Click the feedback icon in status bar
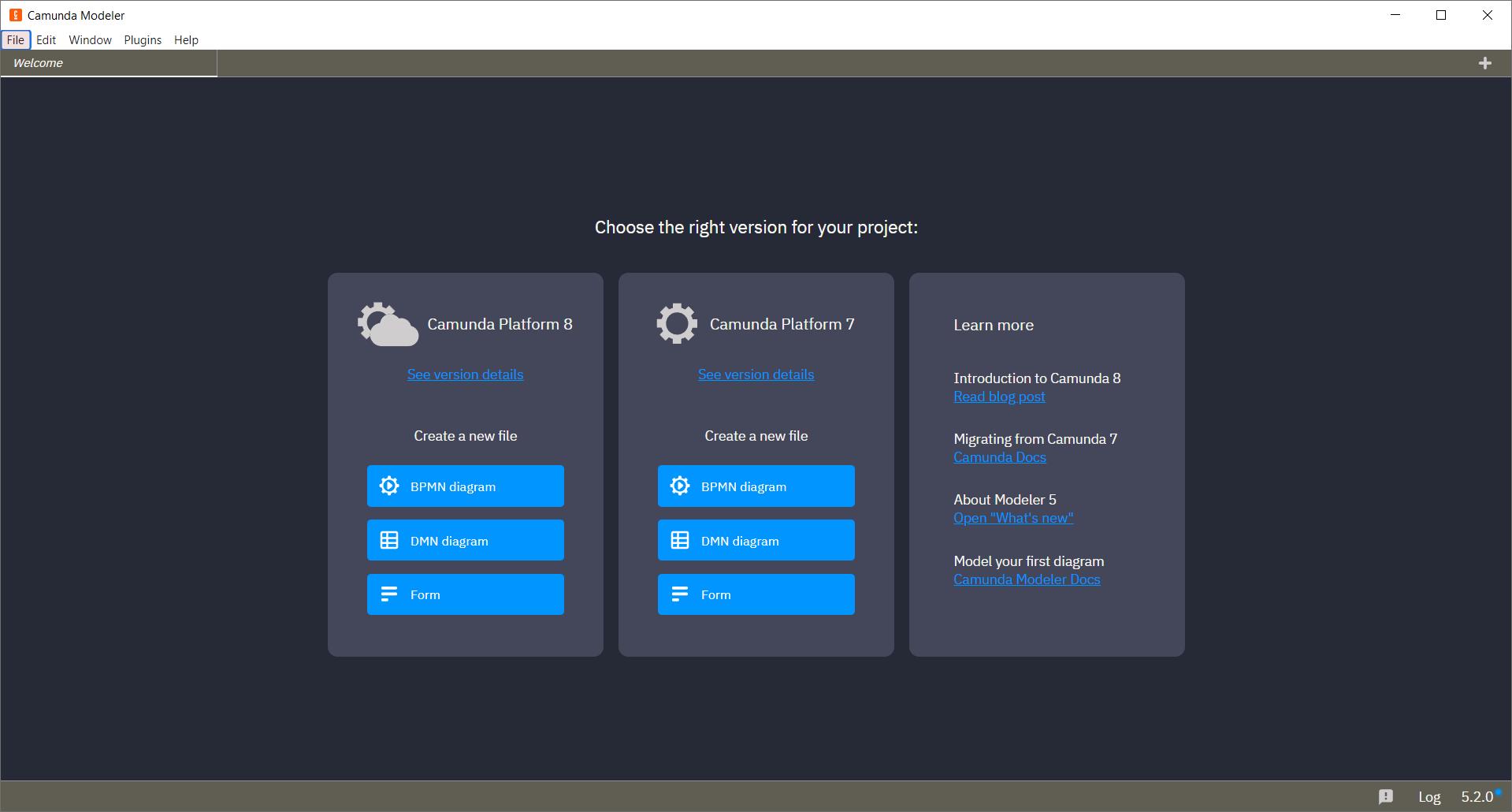This screenshot has height=812, width=1512. [x=1386, y=796]
